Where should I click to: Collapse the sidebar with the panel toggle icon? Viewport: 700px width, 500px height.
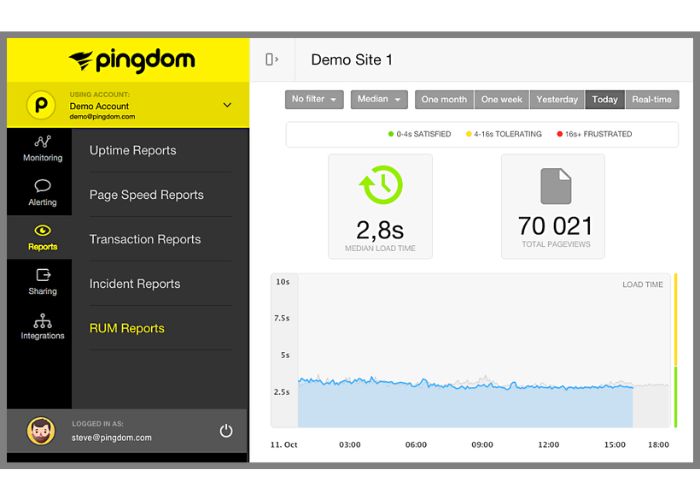pos(272,59)
